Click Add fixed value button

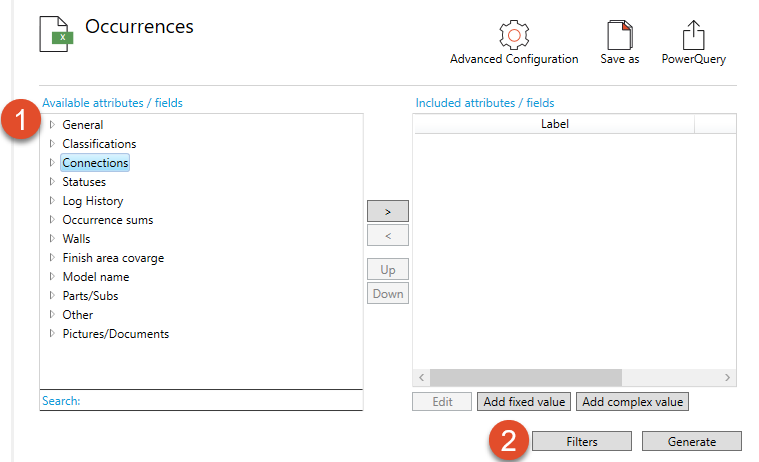click(524, 402)
